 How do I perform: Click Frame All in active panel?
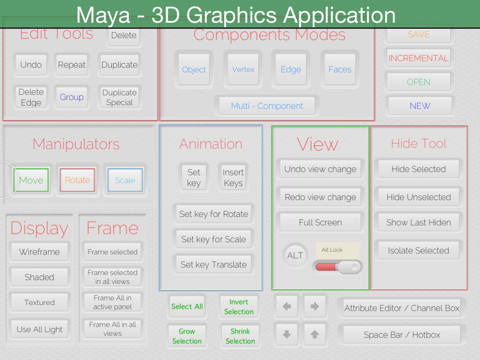click(113, 302)
